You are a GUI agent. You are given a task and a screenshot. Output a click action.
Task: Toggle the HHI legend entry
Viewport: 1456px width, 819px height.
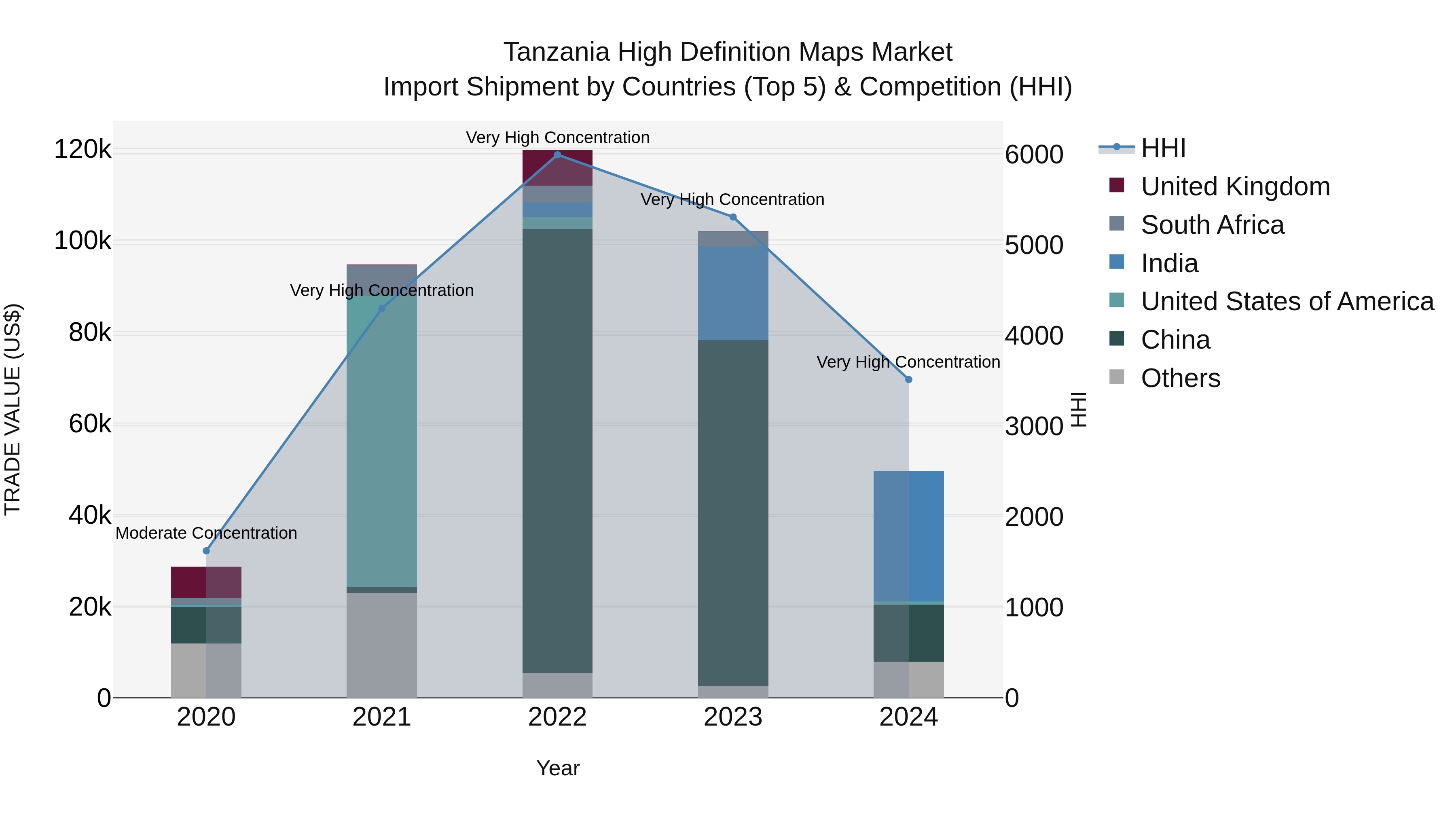click(1142, 148)
